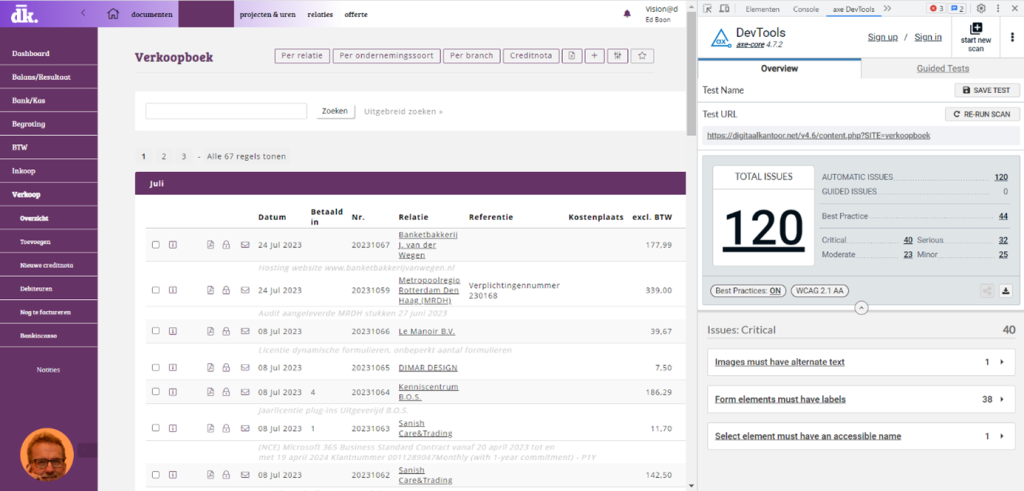Viewport: 1024px width, 491px height.
Task: Expand 'Form elements must have labels' issue
Action: (x=1001, y=399)
